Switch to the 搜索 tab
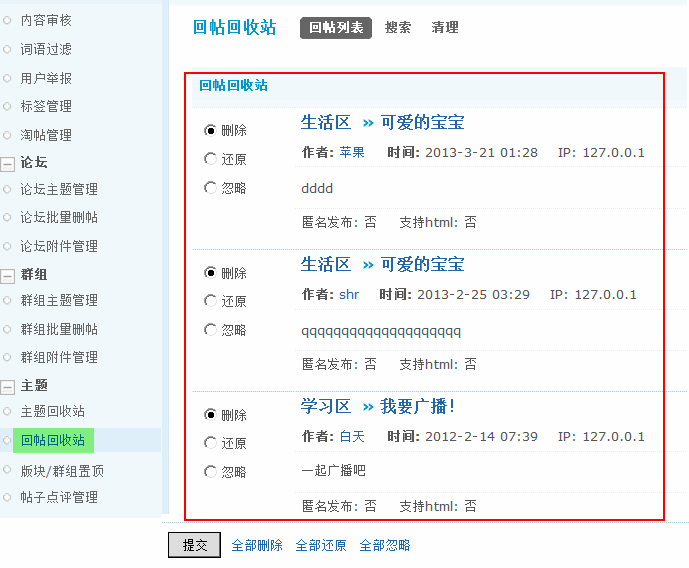This screenshot has width=689, height=568. 398,28
